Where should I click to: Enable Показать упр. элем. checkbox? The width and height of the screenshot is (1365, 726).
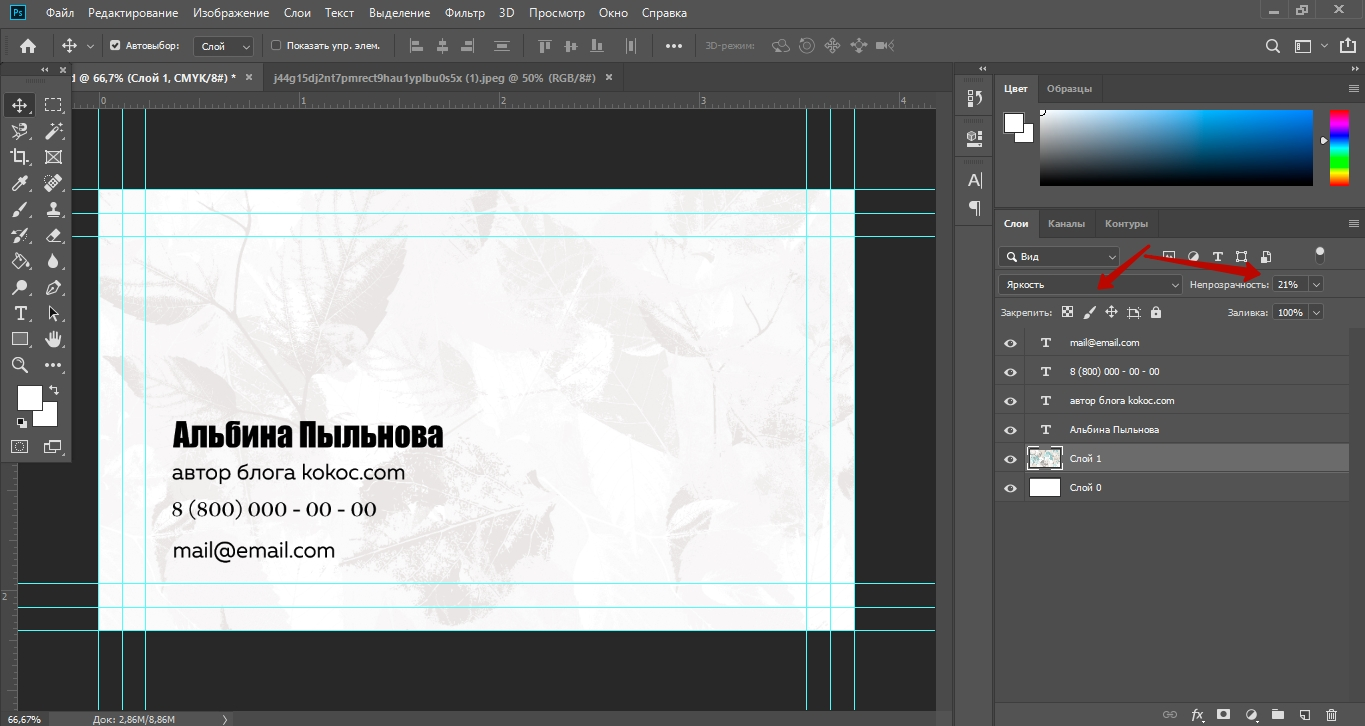277,46
